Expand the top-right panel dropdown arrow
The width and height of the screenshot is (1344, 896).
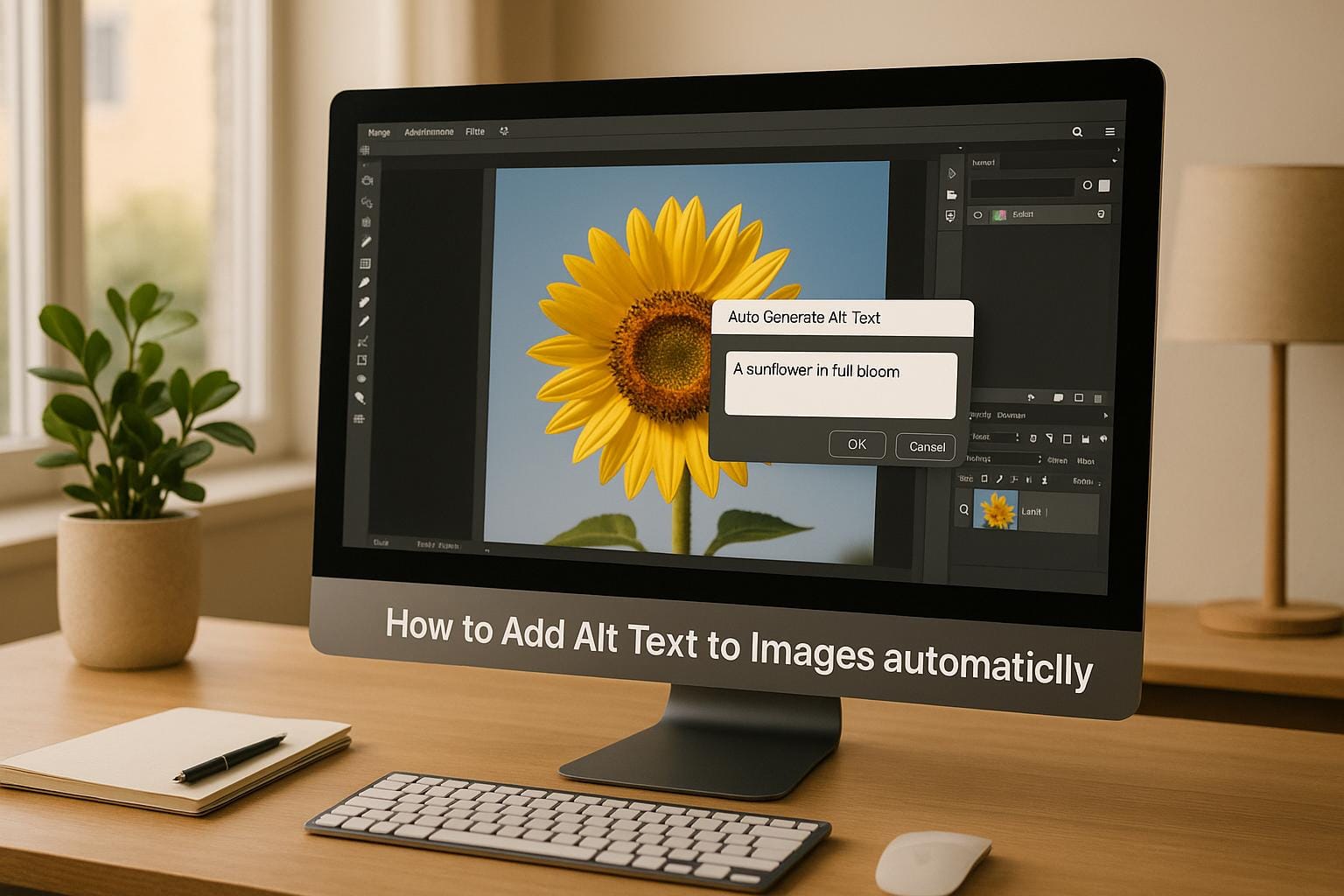1114,162
